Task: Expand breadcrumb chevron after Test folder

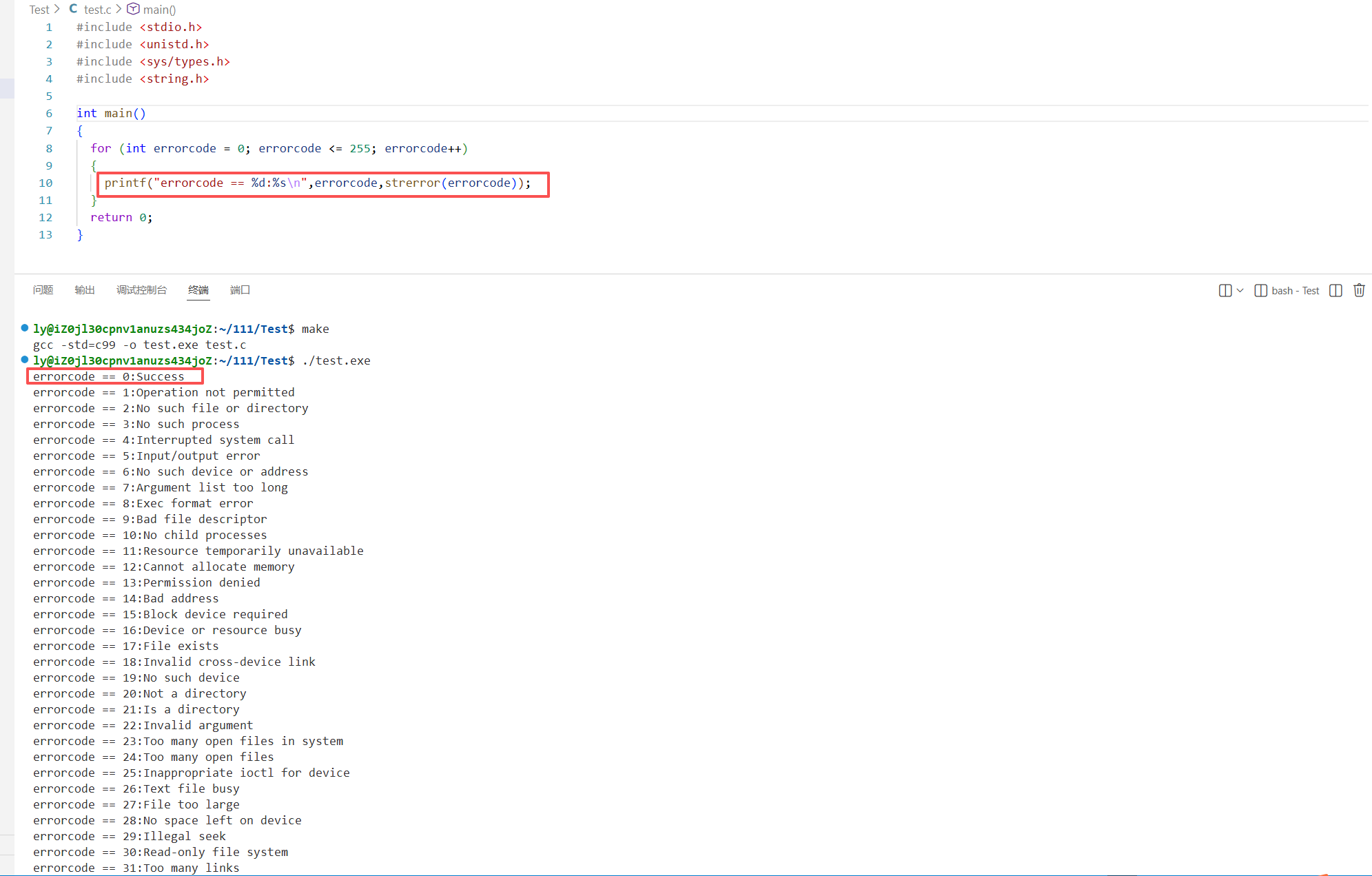Action: pos(57,9)
